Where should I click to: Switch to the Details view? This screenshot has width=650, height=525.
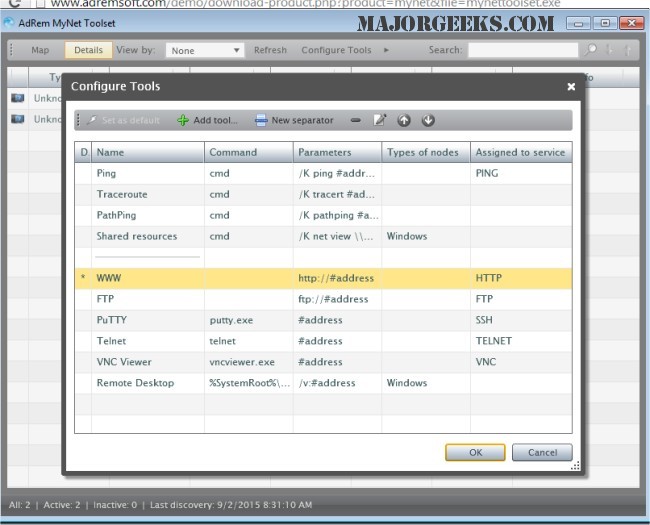(x=88, y=50)
